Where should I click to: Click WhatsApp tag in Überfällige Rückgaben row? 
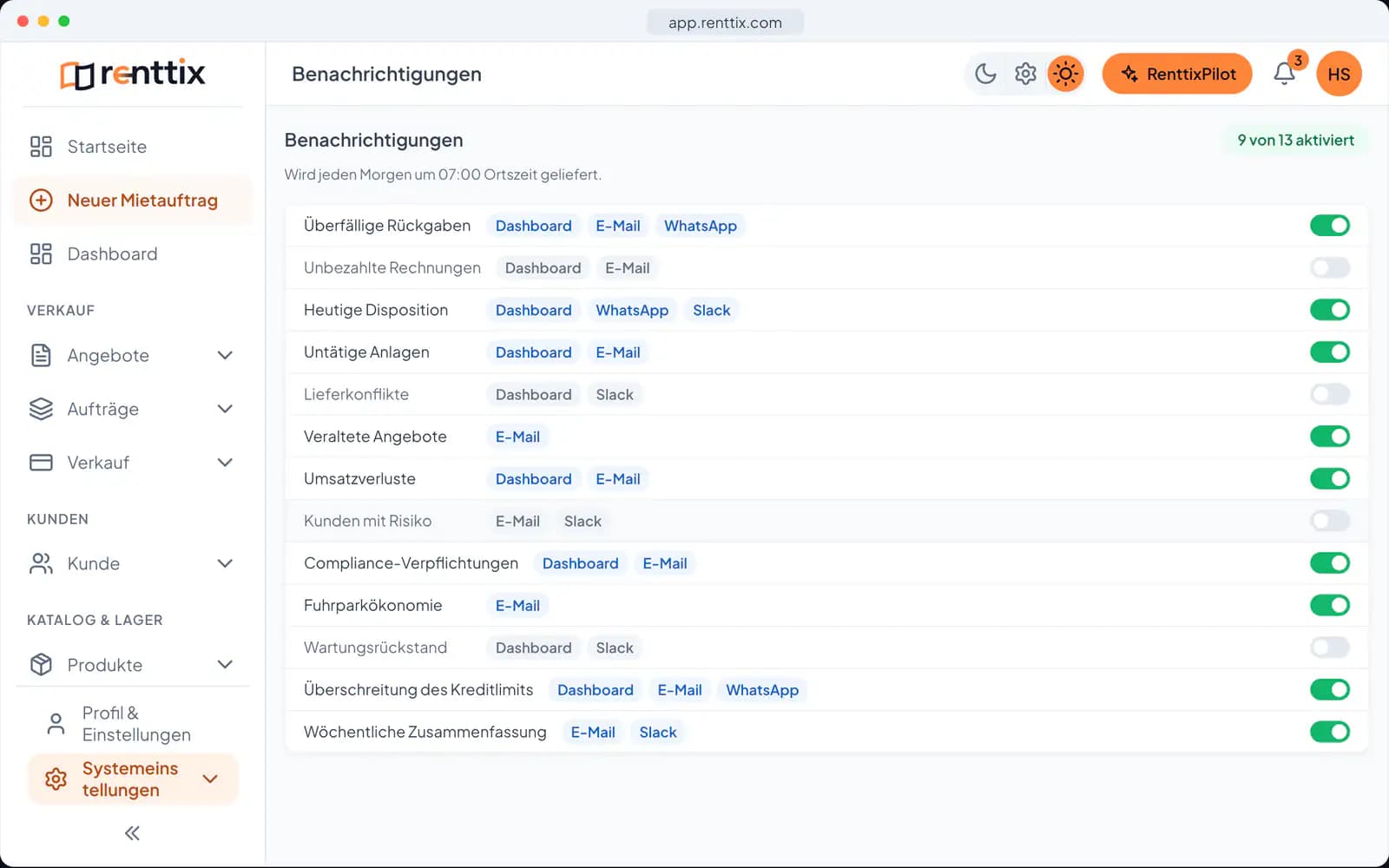click(x=701, y=226)
